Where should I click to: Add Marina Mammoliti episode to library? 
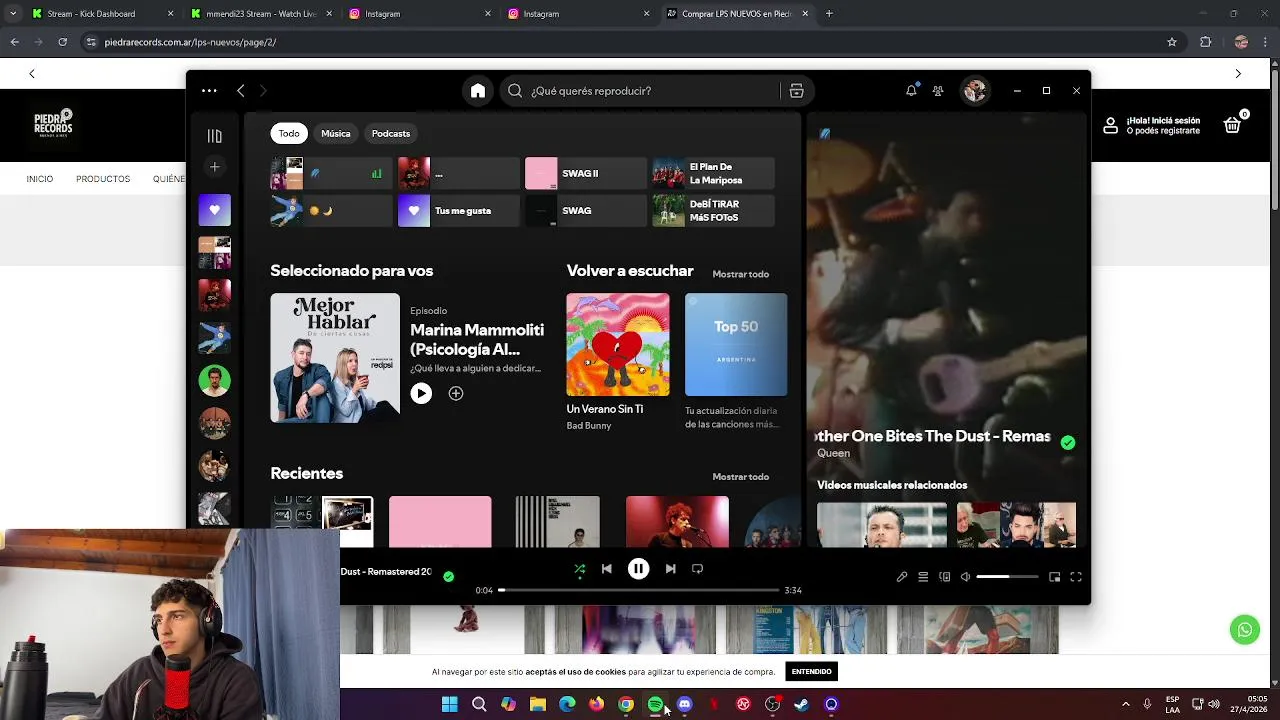[x=456, y=394]
